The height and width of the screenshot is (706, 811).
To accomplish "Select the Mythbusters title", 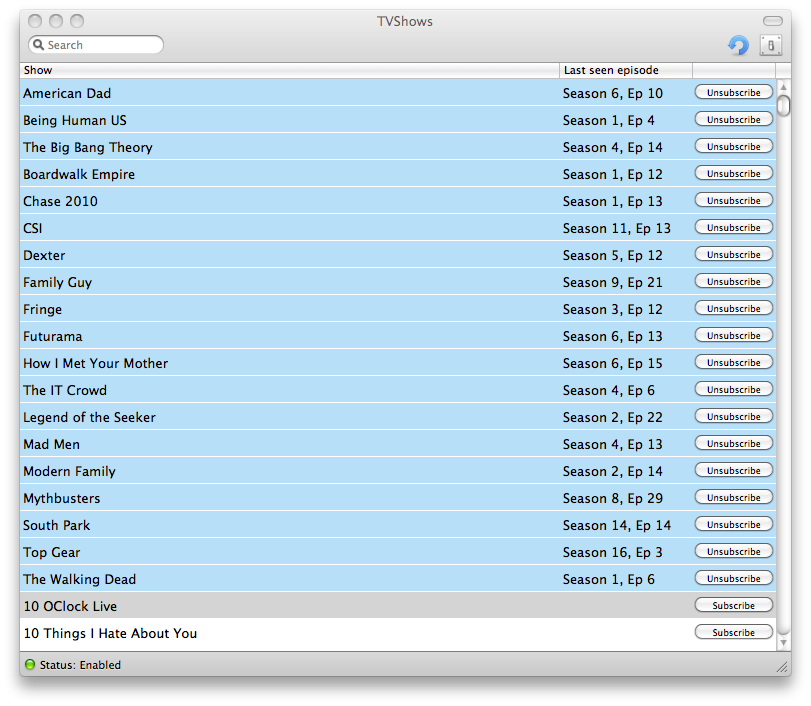I will (x=62, y=498).
